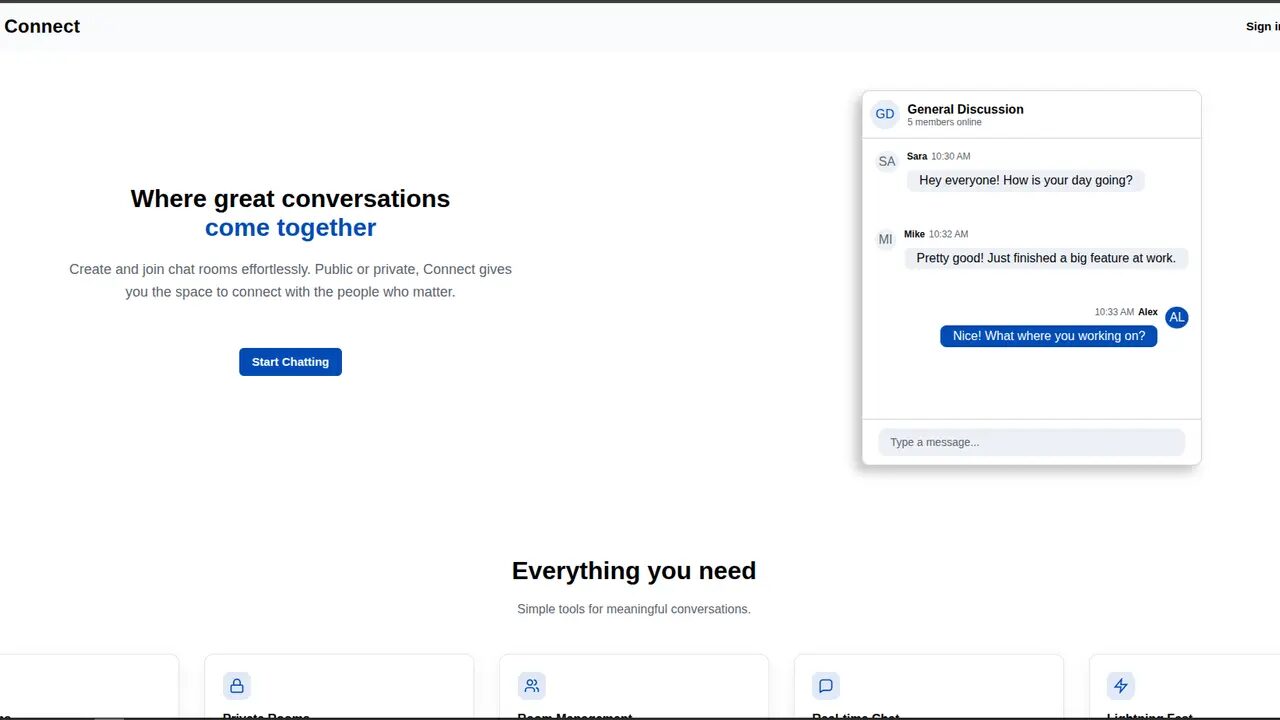This screenshot has height=720, width=1280.
Task: Click the heading 'Where great conversations'
Action: 290,199
